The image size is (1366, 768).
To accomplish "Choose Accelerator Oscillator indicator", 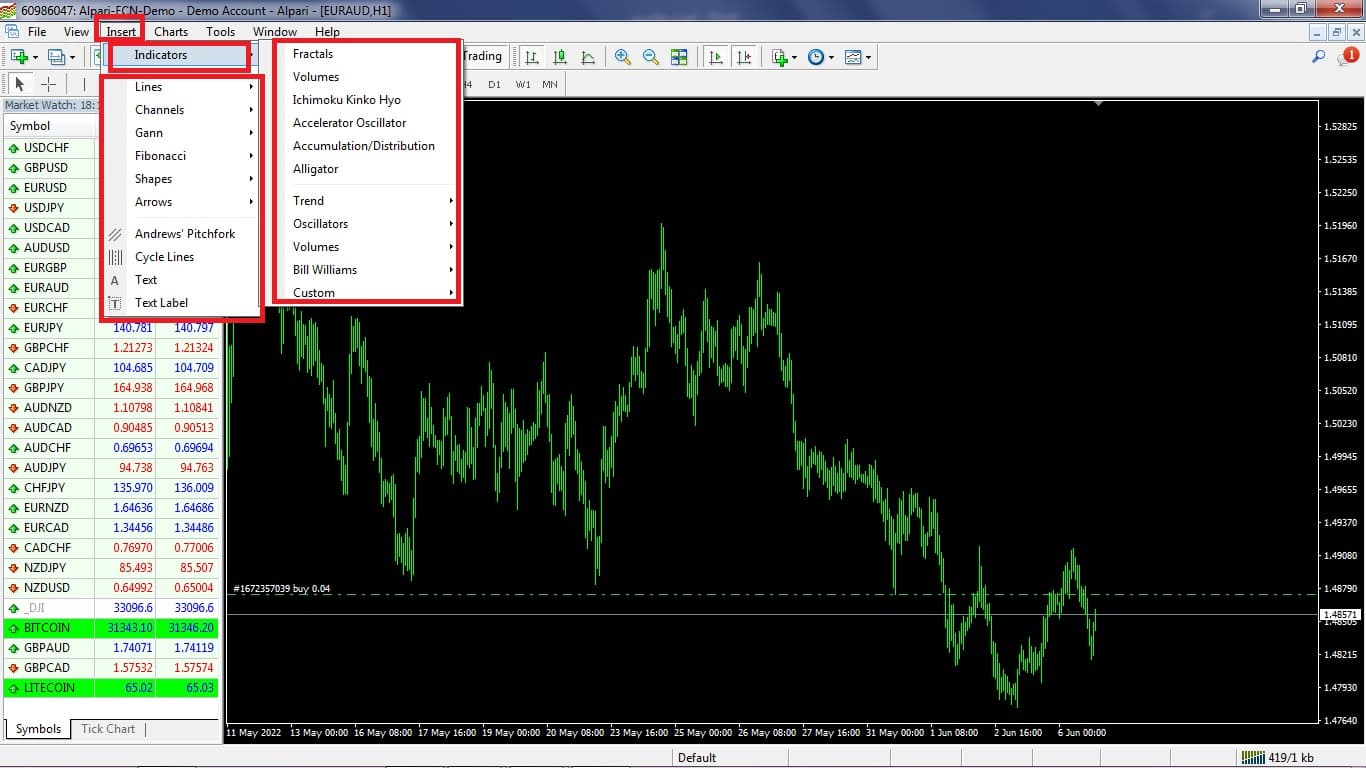I will pos(350,123).
